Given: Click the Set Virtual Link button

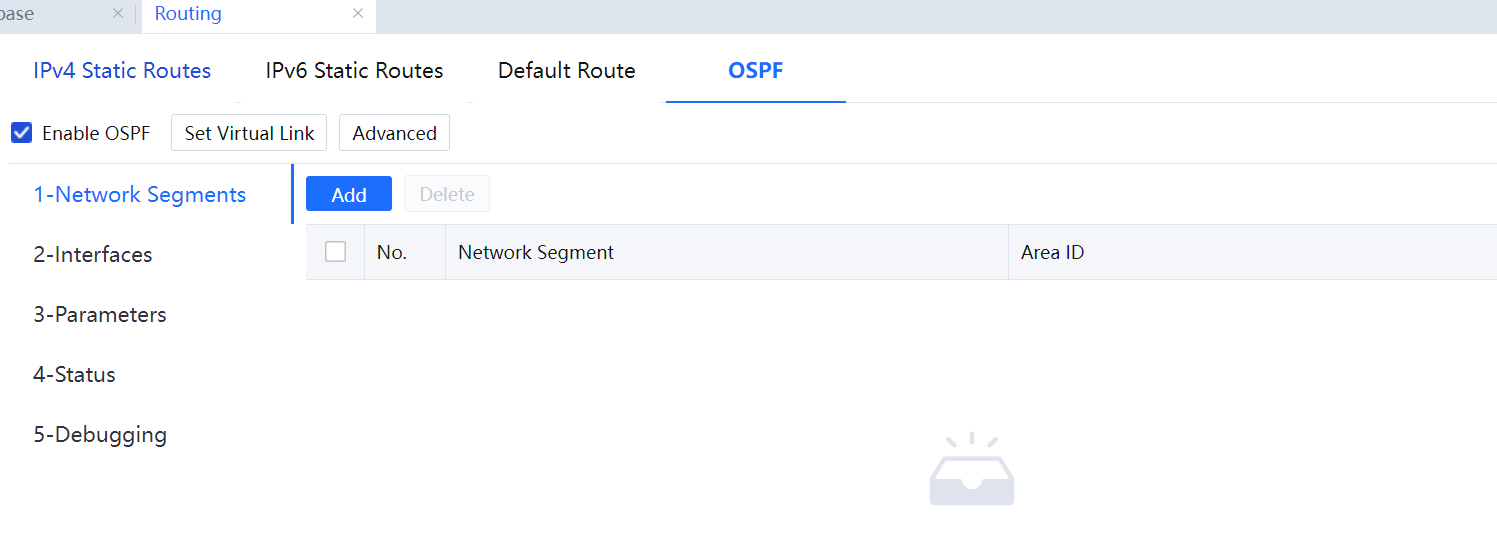Looking at the screenshot, I should (x=249, y=133).
